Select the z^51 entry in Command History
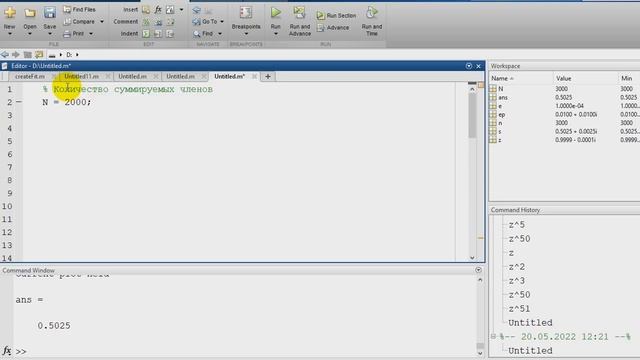The width and height of the screenshot is (640, 360). (x=519, y=309)
